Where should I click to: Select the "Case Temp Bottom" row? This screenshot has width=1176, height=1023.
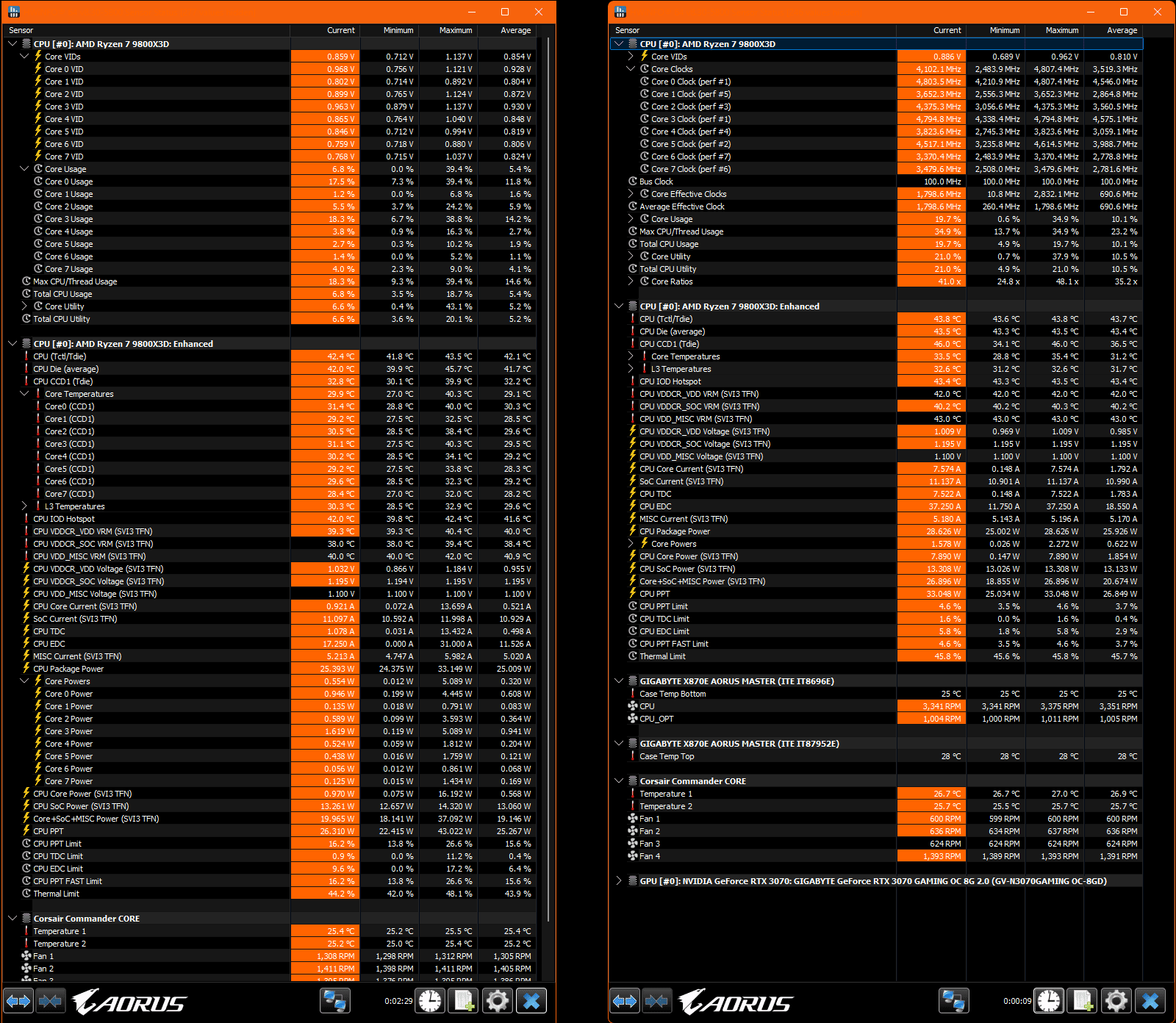877,694
